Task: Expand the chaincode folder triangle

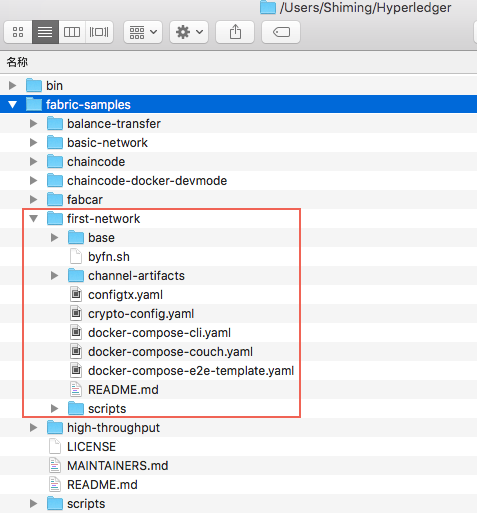Action: point(33,162)
